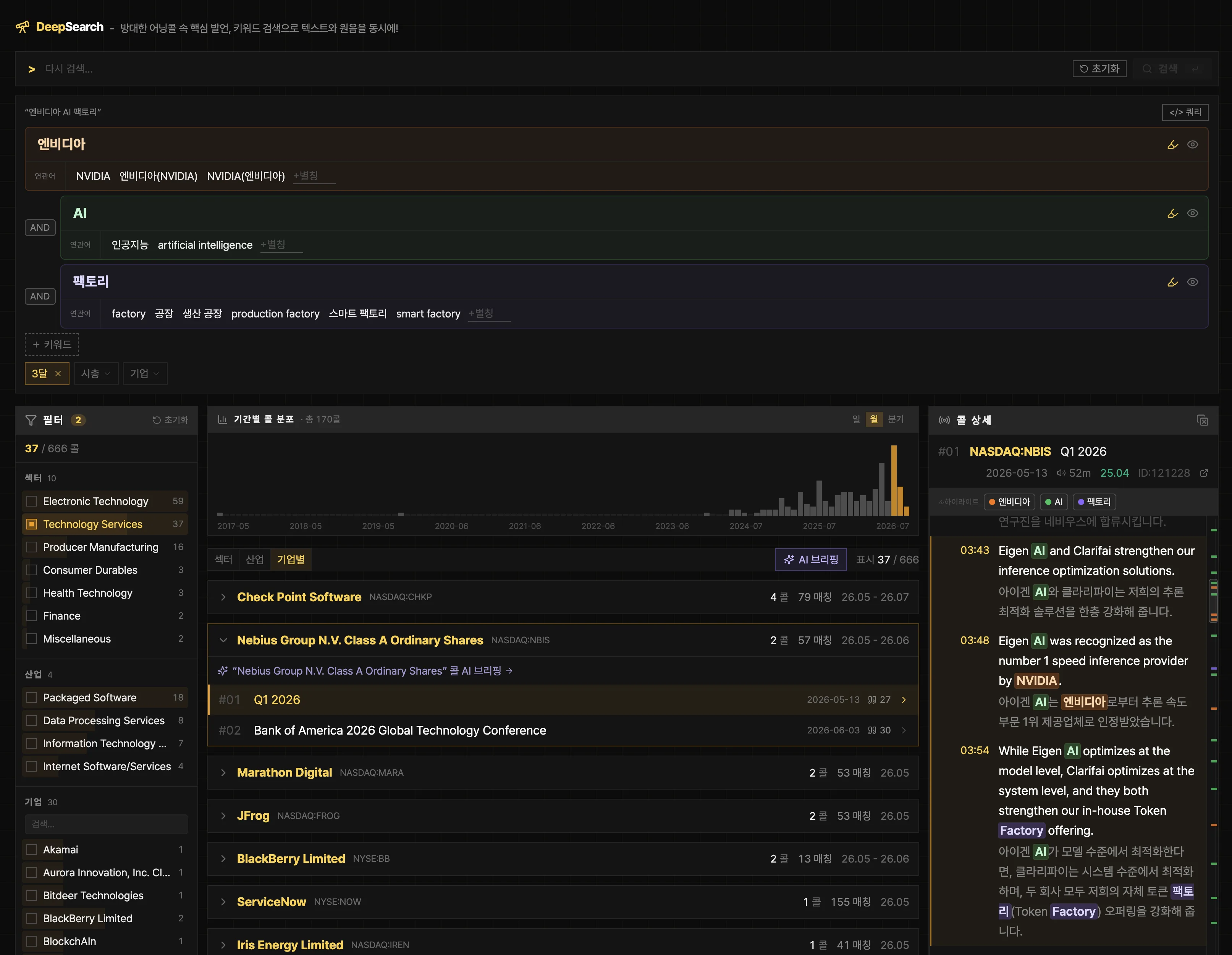This screenshot has width=1232, height=955.
Task: Toggle the orange 엔비디아 highlight chip
Action: click(1009, 502)
